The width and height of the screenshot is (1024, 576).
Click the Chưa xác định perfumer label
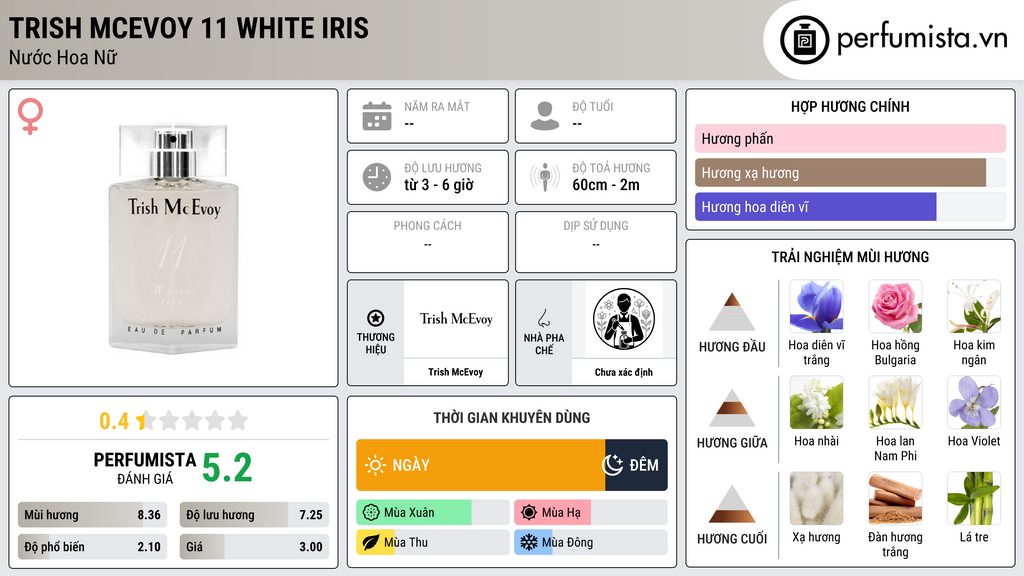624,372
